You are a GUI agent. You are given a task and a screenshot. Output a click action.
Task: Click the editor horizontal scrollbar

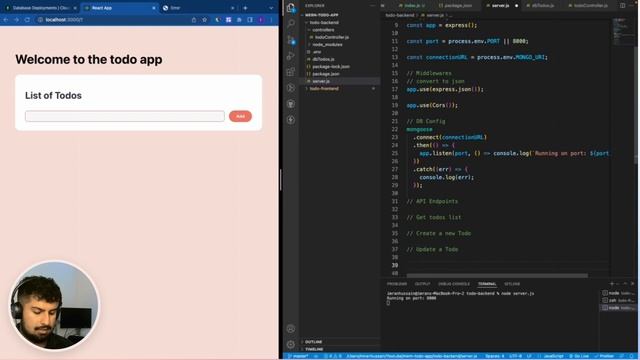497,276
